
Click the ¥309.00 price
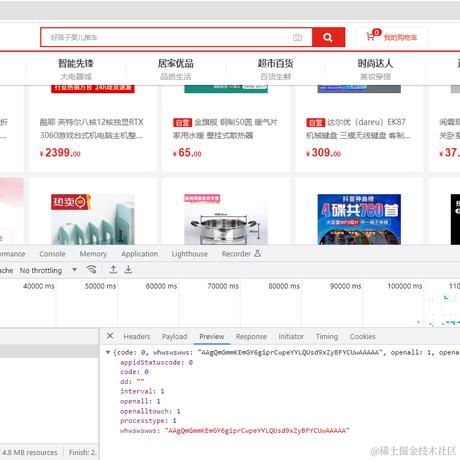click(323, 153)
